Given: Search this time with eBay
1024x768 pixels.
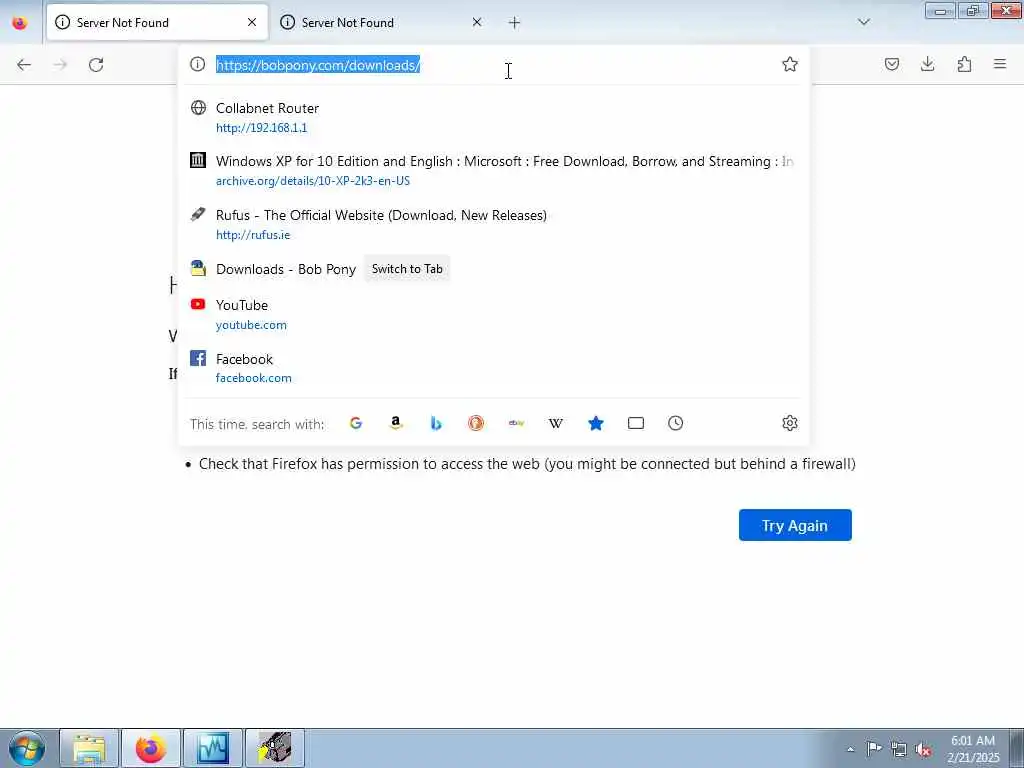Looking at the screenshot, I should [516, 423].
